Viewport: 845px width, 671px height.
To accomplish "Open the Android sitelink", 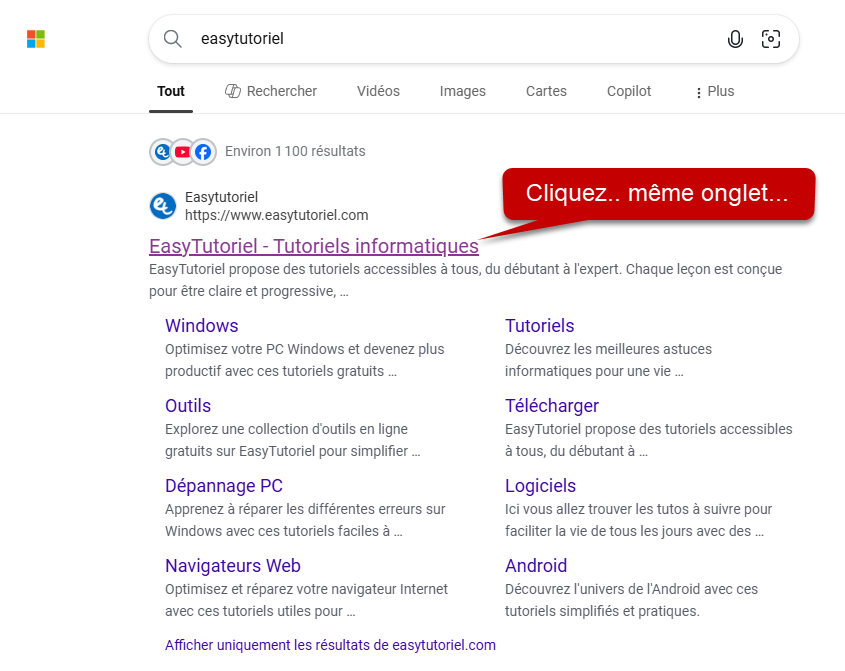I will 536,565.
